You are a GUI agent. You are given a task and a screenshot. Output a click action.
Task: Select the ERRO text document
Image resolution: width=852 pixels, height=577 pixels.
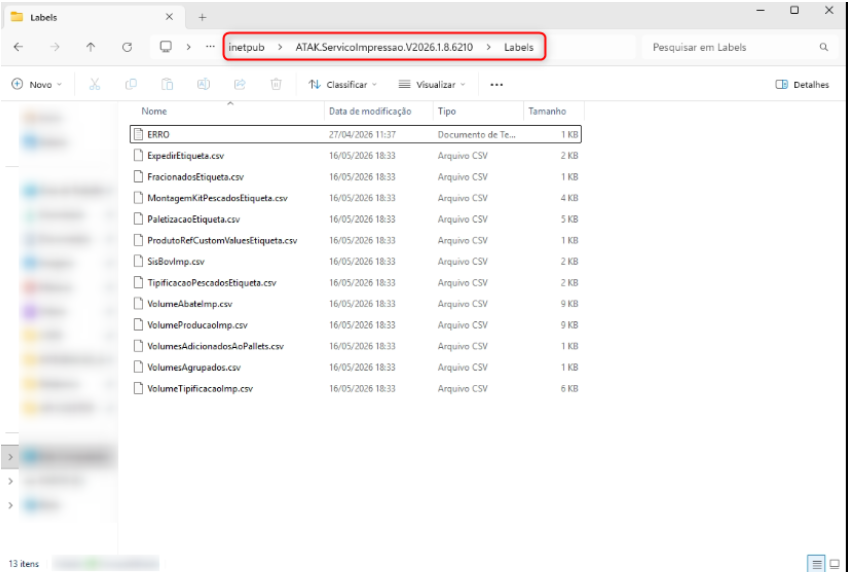coord(355,134)
